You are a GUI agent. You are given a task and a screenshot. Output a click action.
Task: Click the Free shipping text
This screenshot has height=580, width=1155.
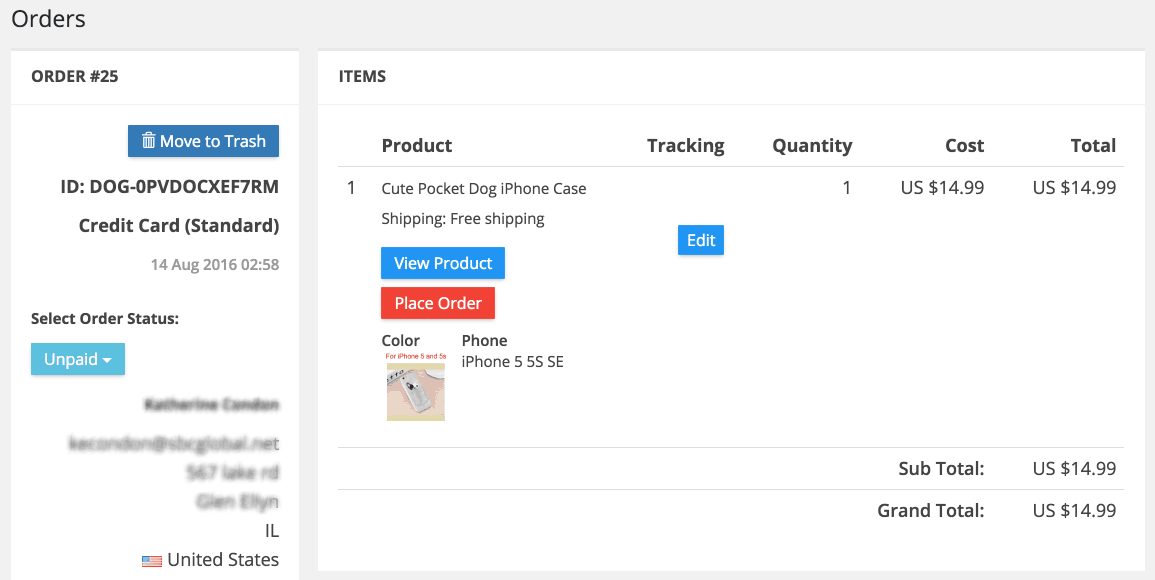(x=497, y=219)
